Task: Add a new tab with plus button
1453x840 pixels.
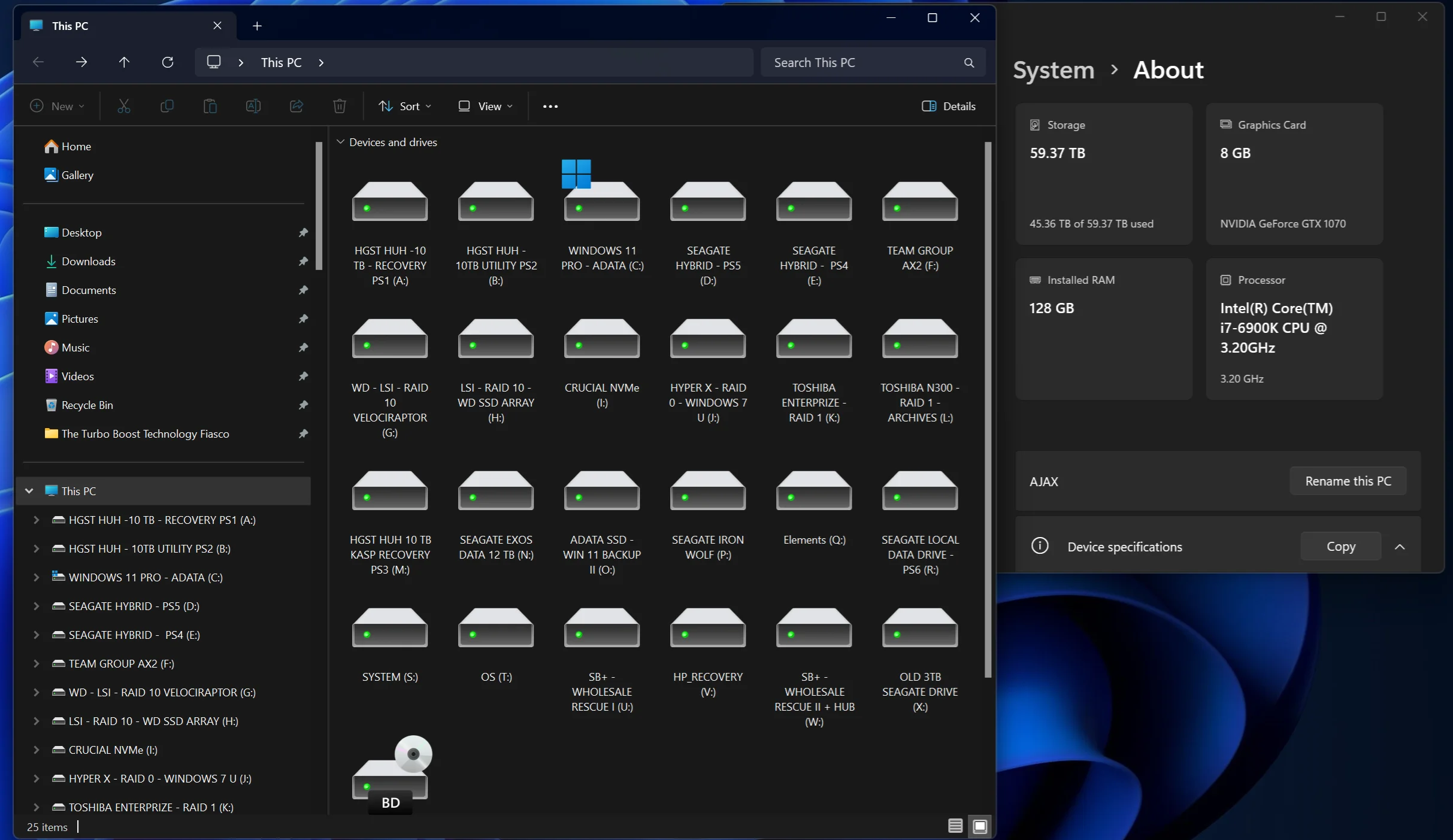Action: pyautogui.click(x=257, y=26)
